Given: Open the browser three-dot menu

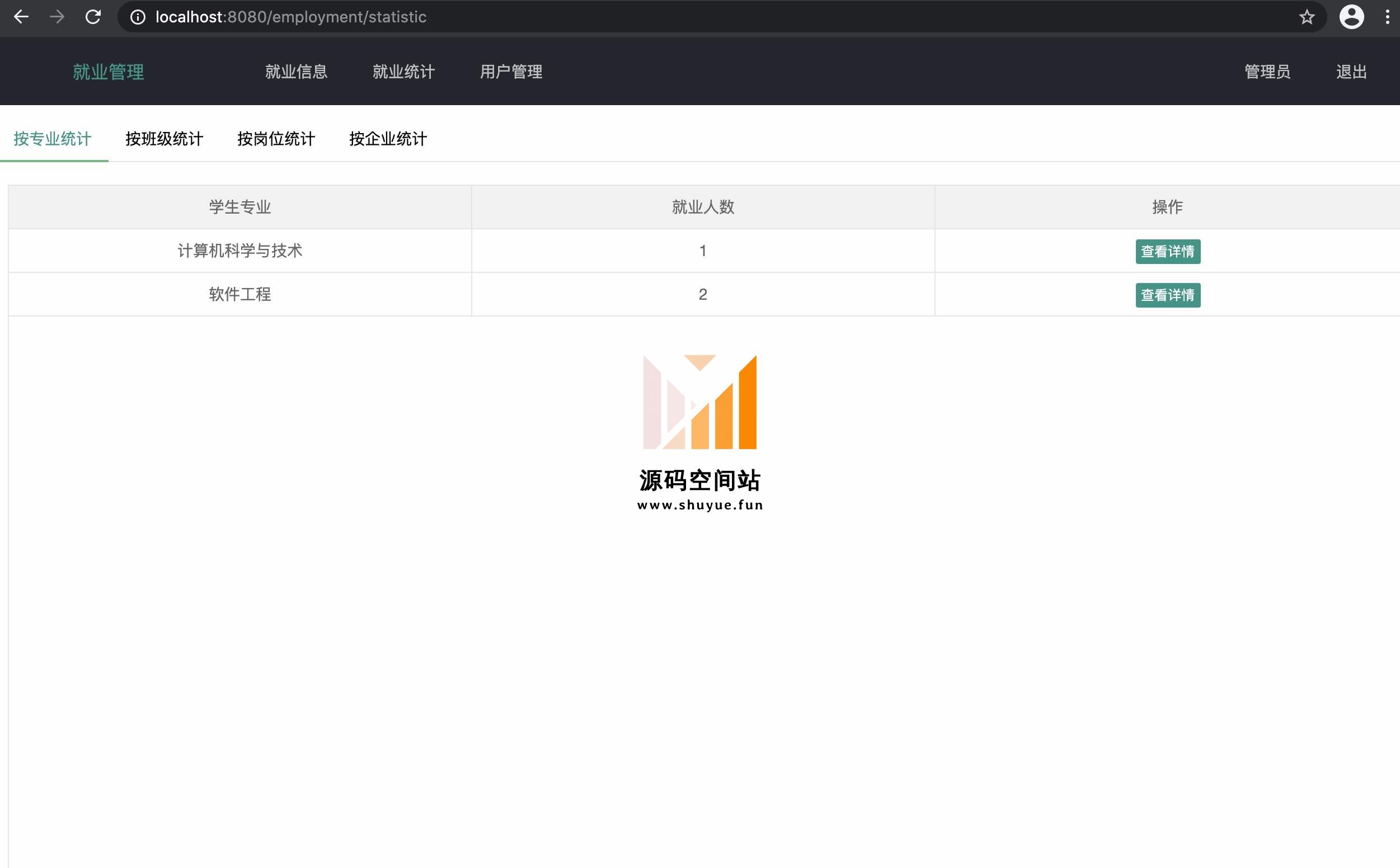Looking at the screenshot, I should (1387, 17).
